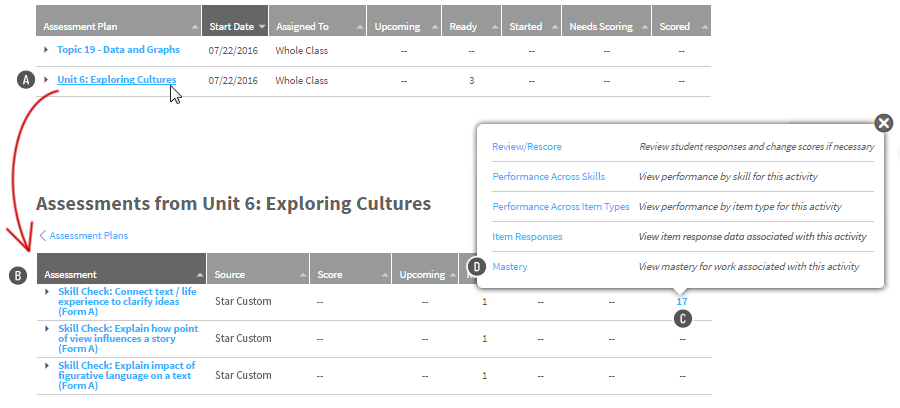Go back to Assessment Plans
This screenshot has height=408, width=900.
[x=84, y=235]
